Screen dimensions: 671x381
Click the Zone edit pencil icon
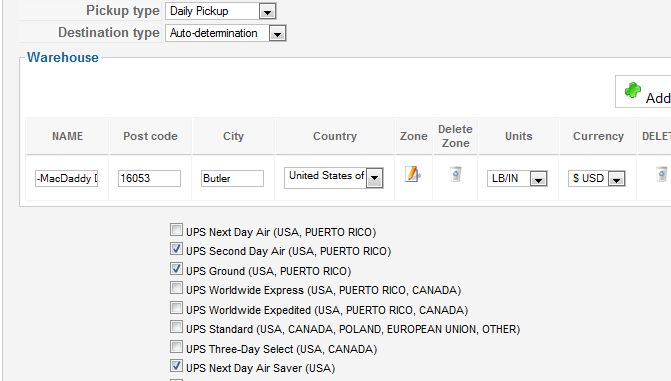[413, 174]
